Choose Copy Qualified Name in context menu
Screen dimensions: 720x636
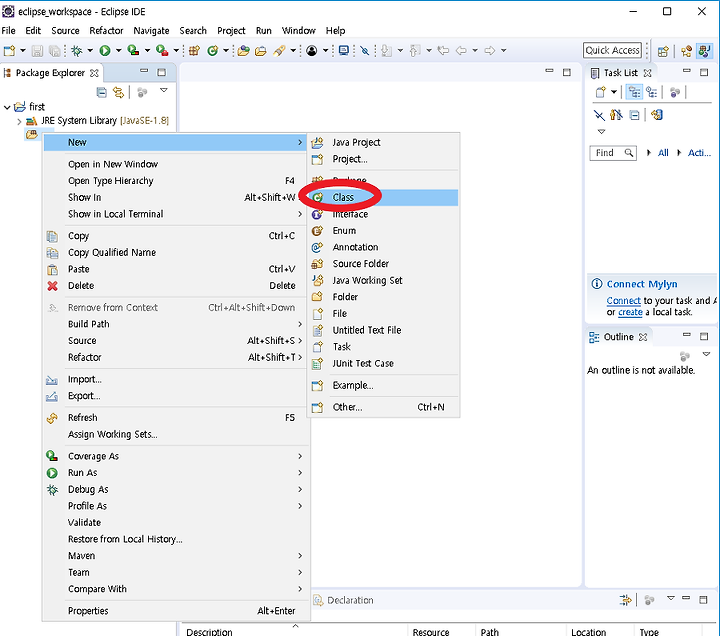[176, 253]
